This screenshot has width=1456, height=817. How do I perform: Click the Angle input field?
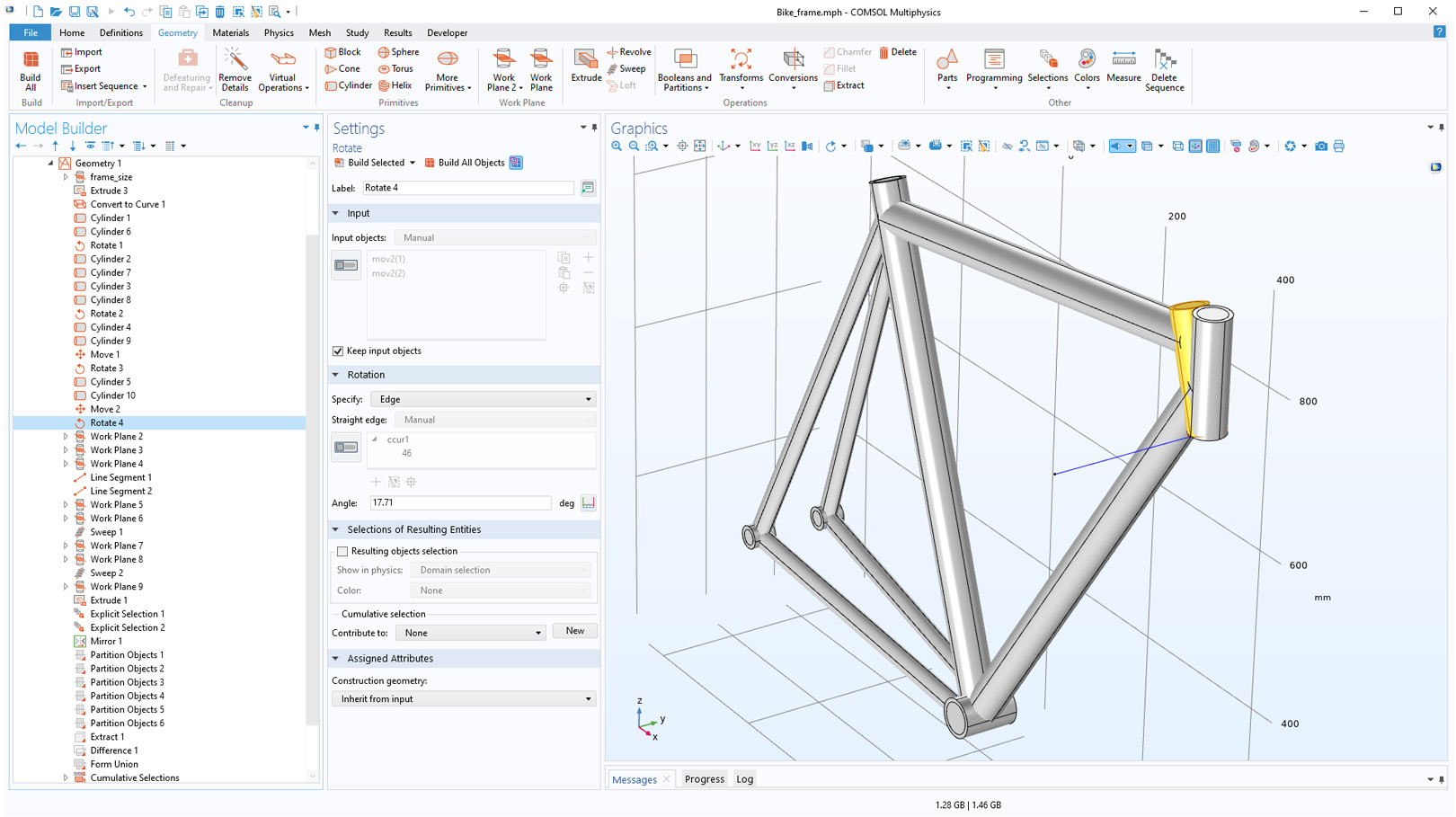click(460, 503)
